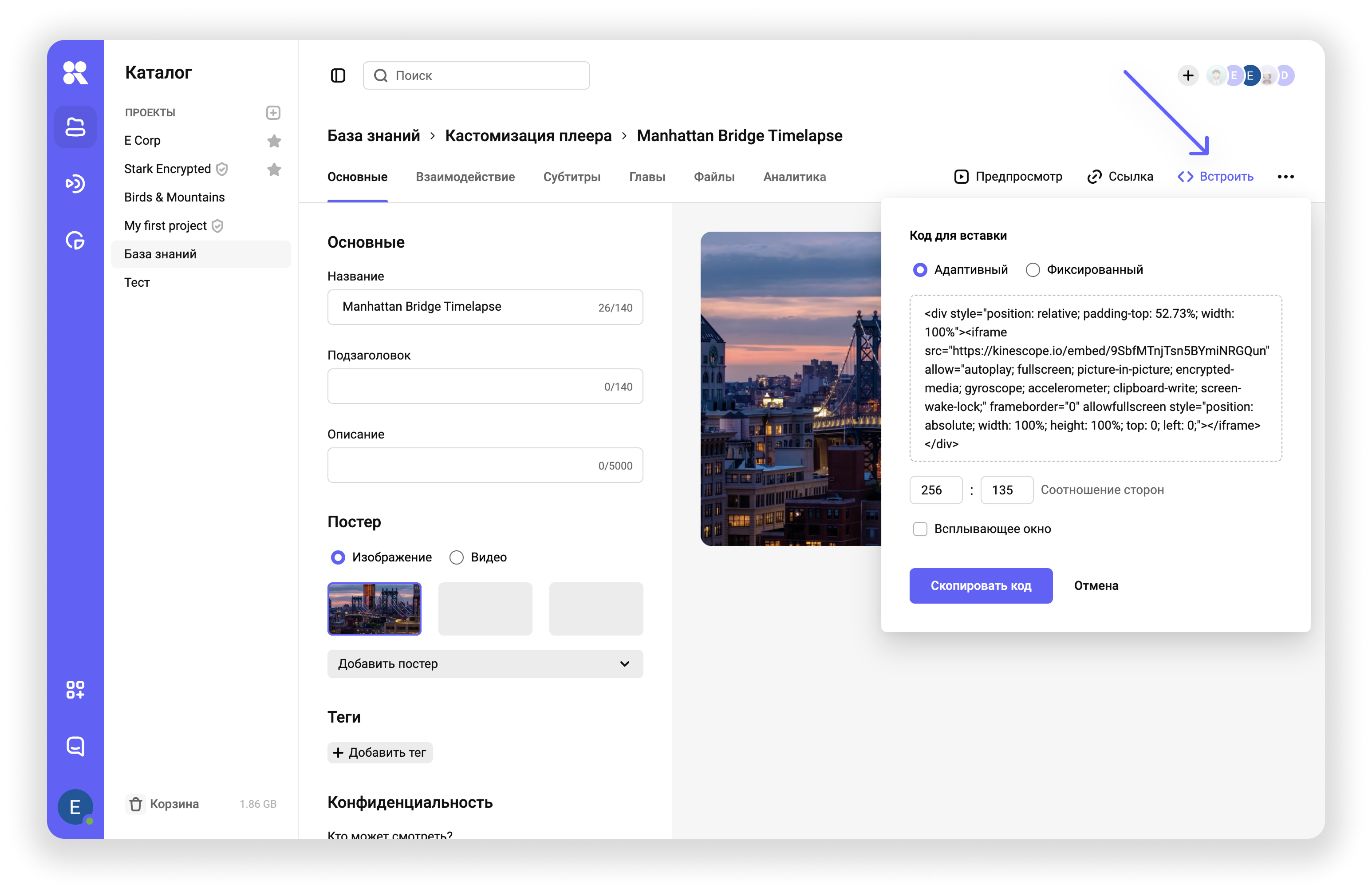Select Видео poster radio button
1372x893 pixels.
(457, 557)
